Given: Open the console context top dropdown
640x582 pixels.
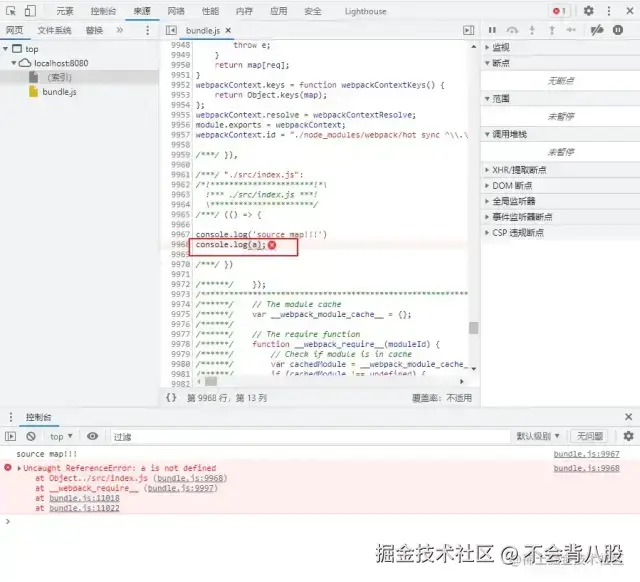Looking at the screenshot, I should 61,436.
